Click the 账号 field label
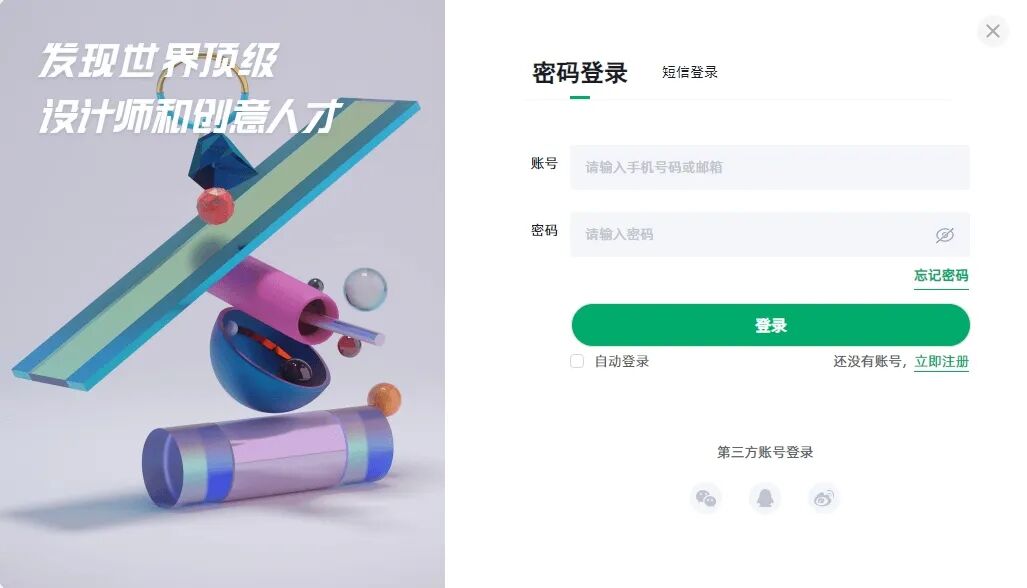1027x588 pixels. coord(544,163)
